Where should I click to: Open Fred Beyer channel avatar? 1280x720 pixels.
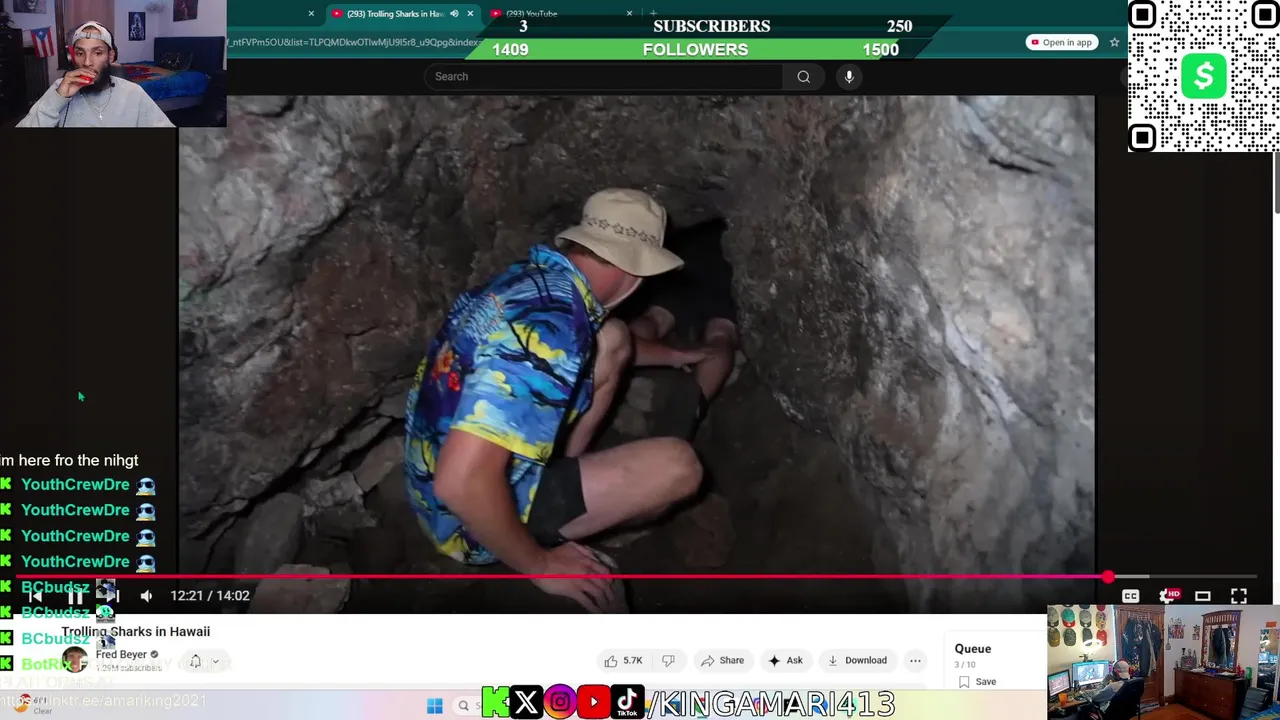click(x=75, y=660)
